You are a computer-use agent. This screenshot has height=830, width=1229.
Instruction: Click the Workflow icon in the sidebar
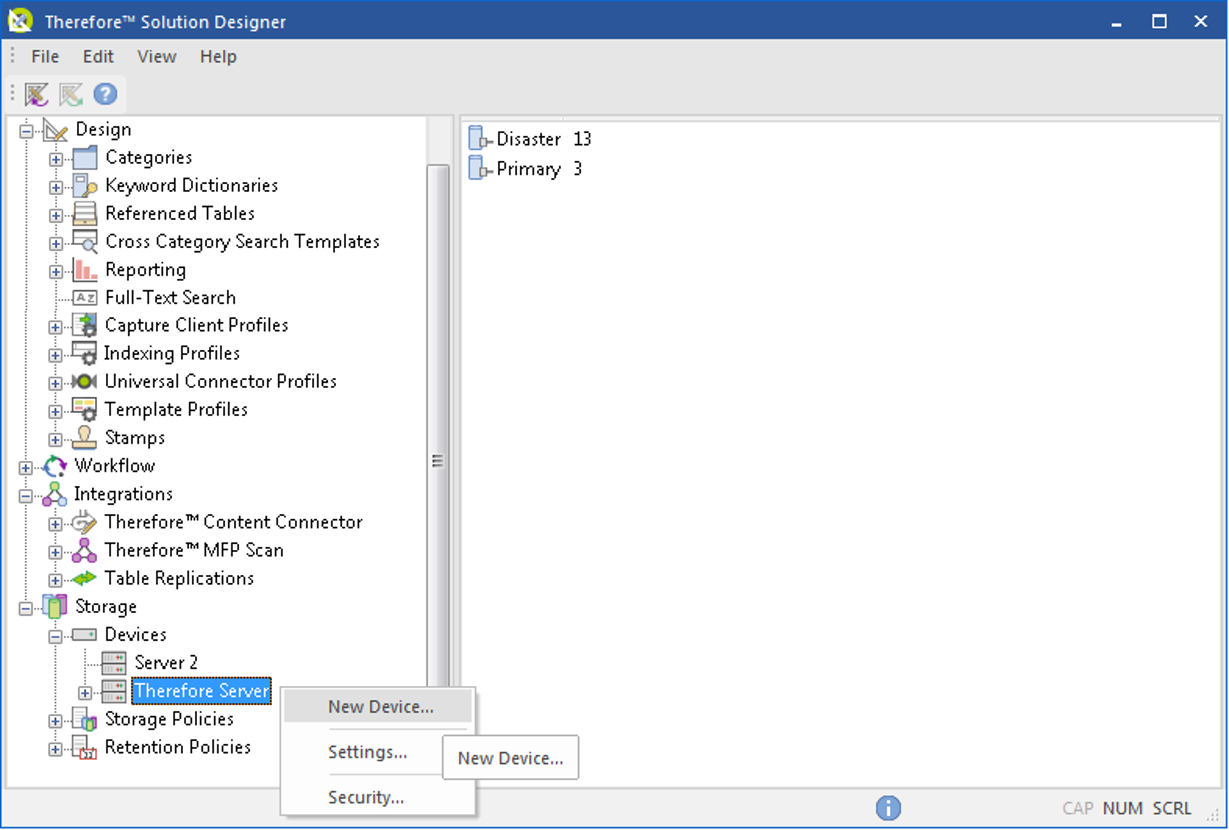(x=56, y=465)
